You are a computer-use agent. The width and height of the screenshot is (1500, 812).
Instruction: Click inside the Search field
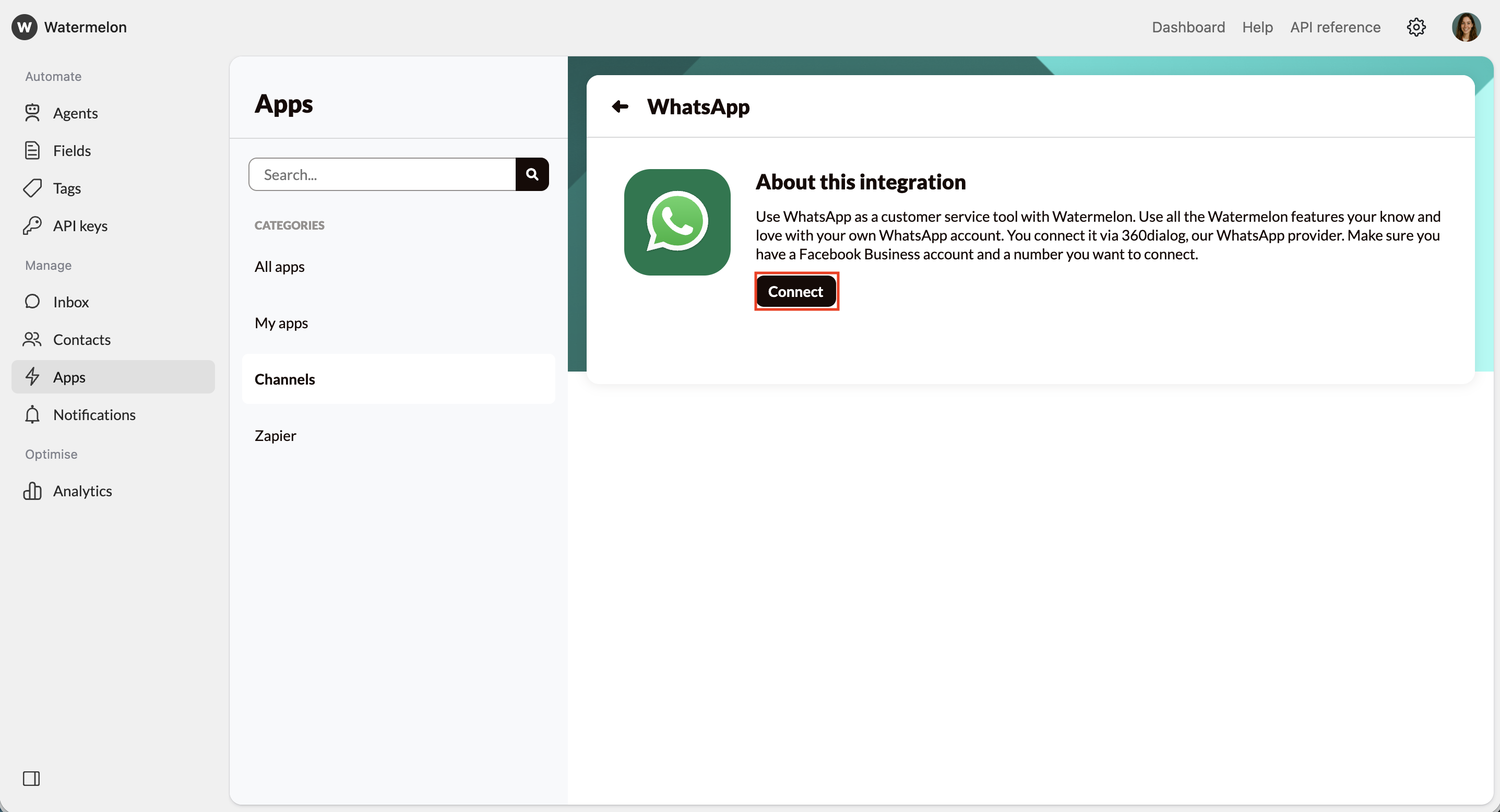pos(378,173)
